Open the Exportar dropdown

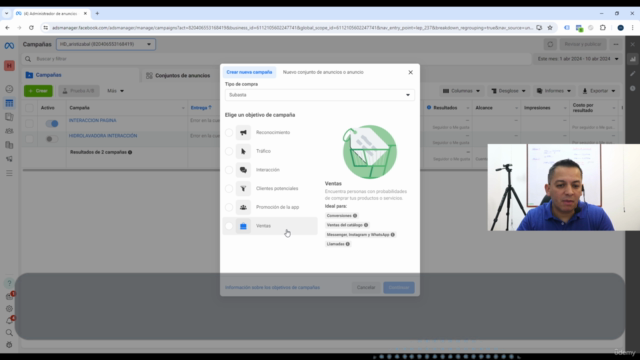click(x=599, y=91)
